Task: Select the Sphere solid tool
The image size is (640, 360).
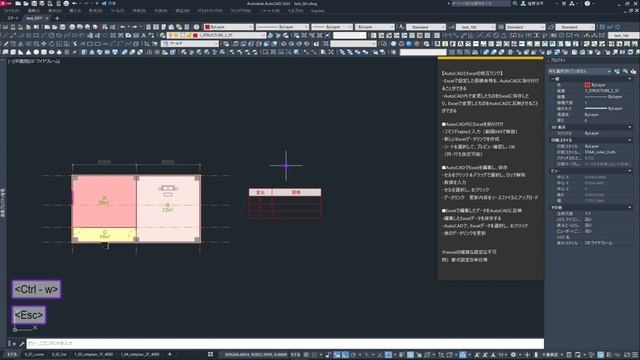Action: (36, 52)
